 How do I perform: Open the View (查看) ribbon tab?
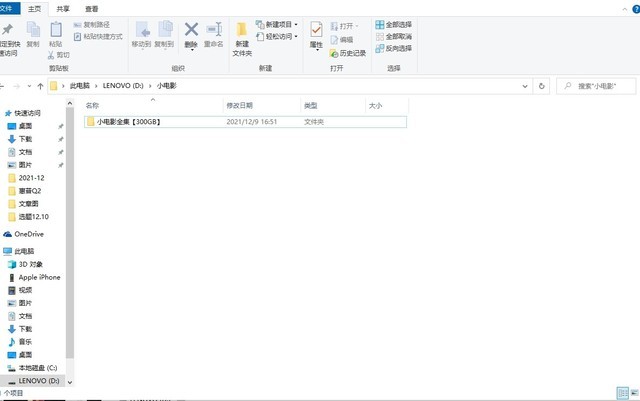pyautogui.click(x=91, y=7)
